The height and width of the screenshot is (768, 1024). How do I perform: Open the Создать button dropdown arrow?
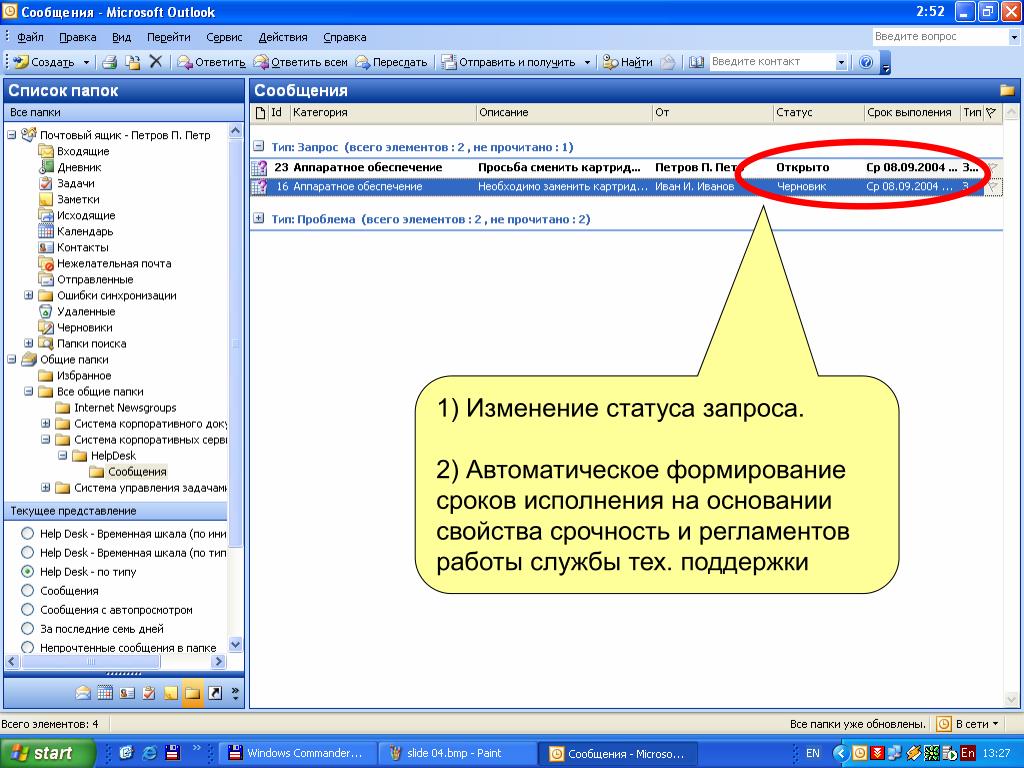(86, 62)
